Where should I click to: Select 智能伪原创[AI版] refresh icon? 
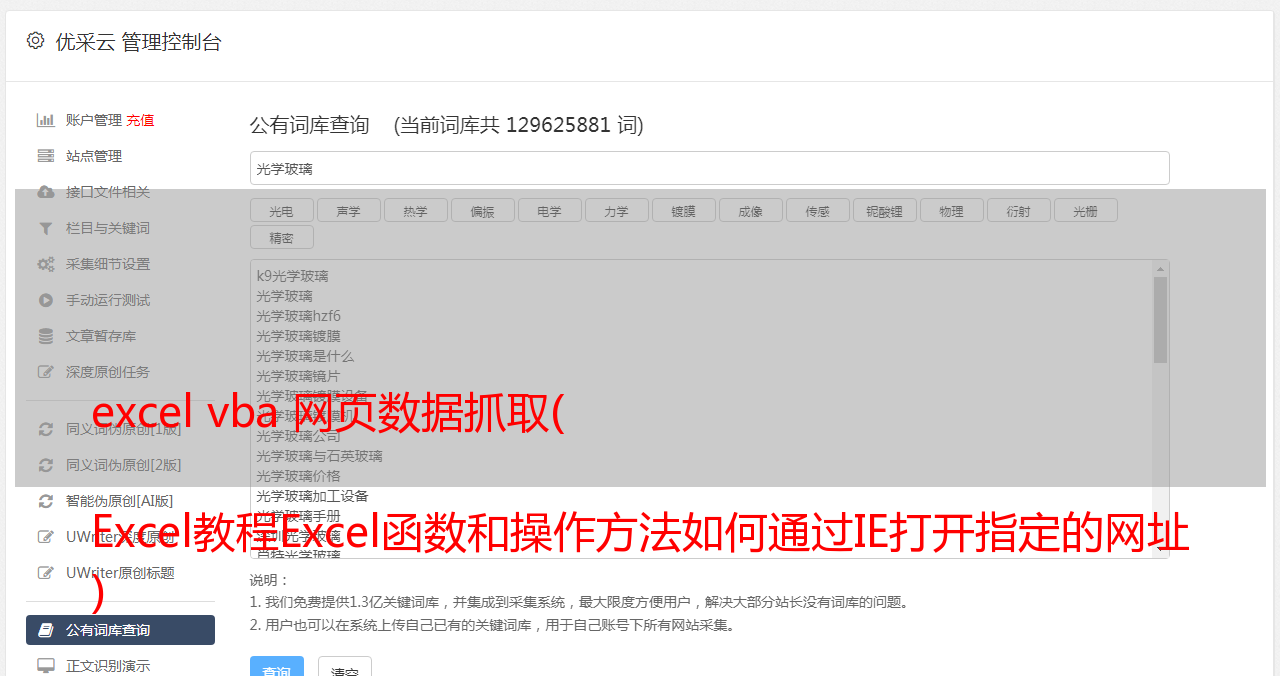point(45,501)
